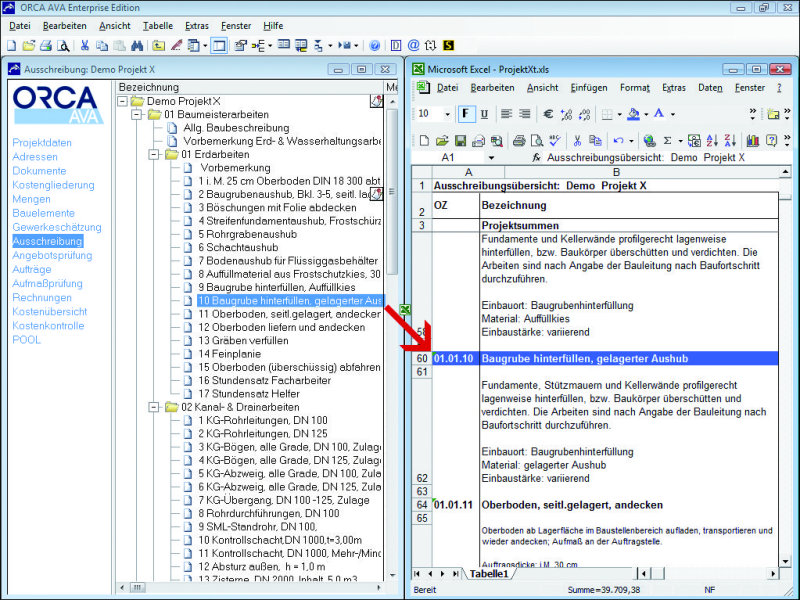Open ORCA help via blue question mark icon
Screen dimensions: 800x600
tap(375, 46)
